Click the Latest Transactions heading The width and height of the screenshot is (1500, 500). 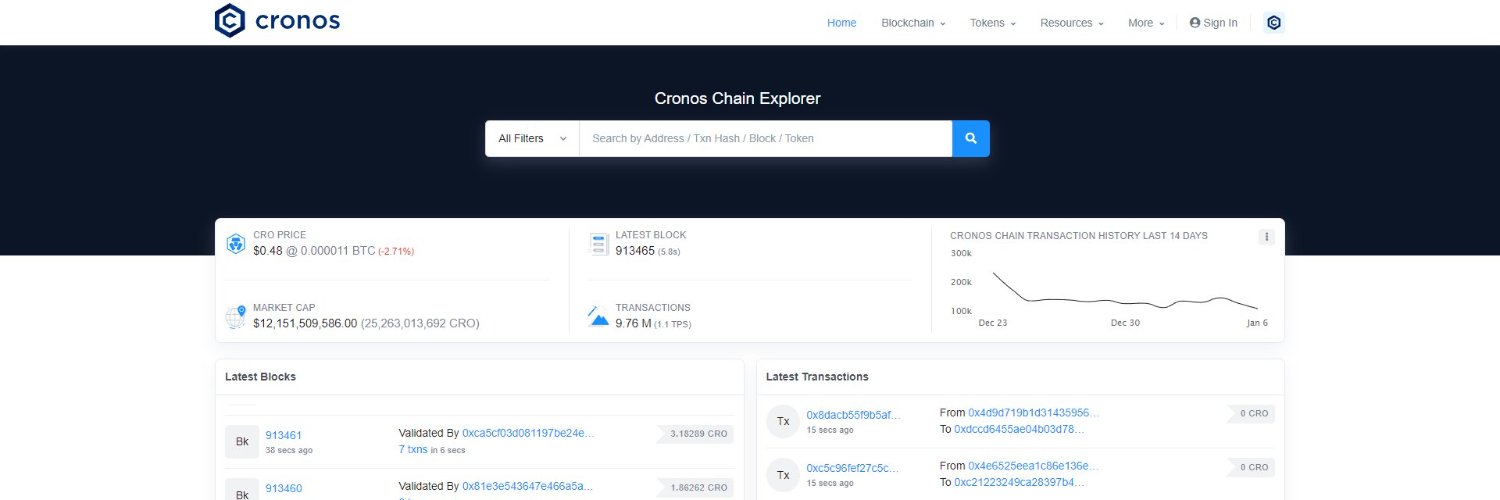[x=817, y=377]
